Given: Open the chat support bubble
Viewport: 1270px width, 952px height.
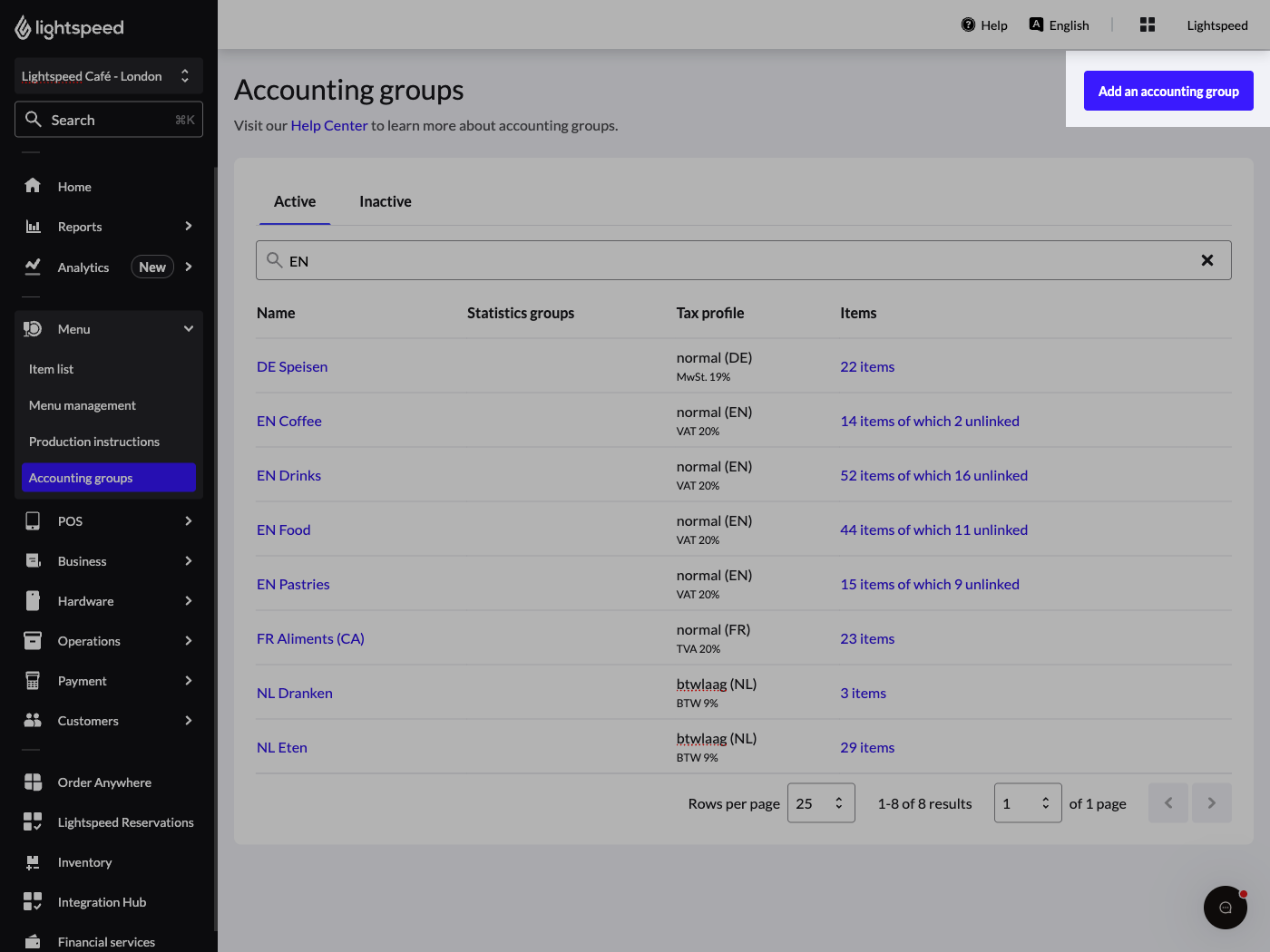Looking at the screenshot, I should click(1225, 907).
